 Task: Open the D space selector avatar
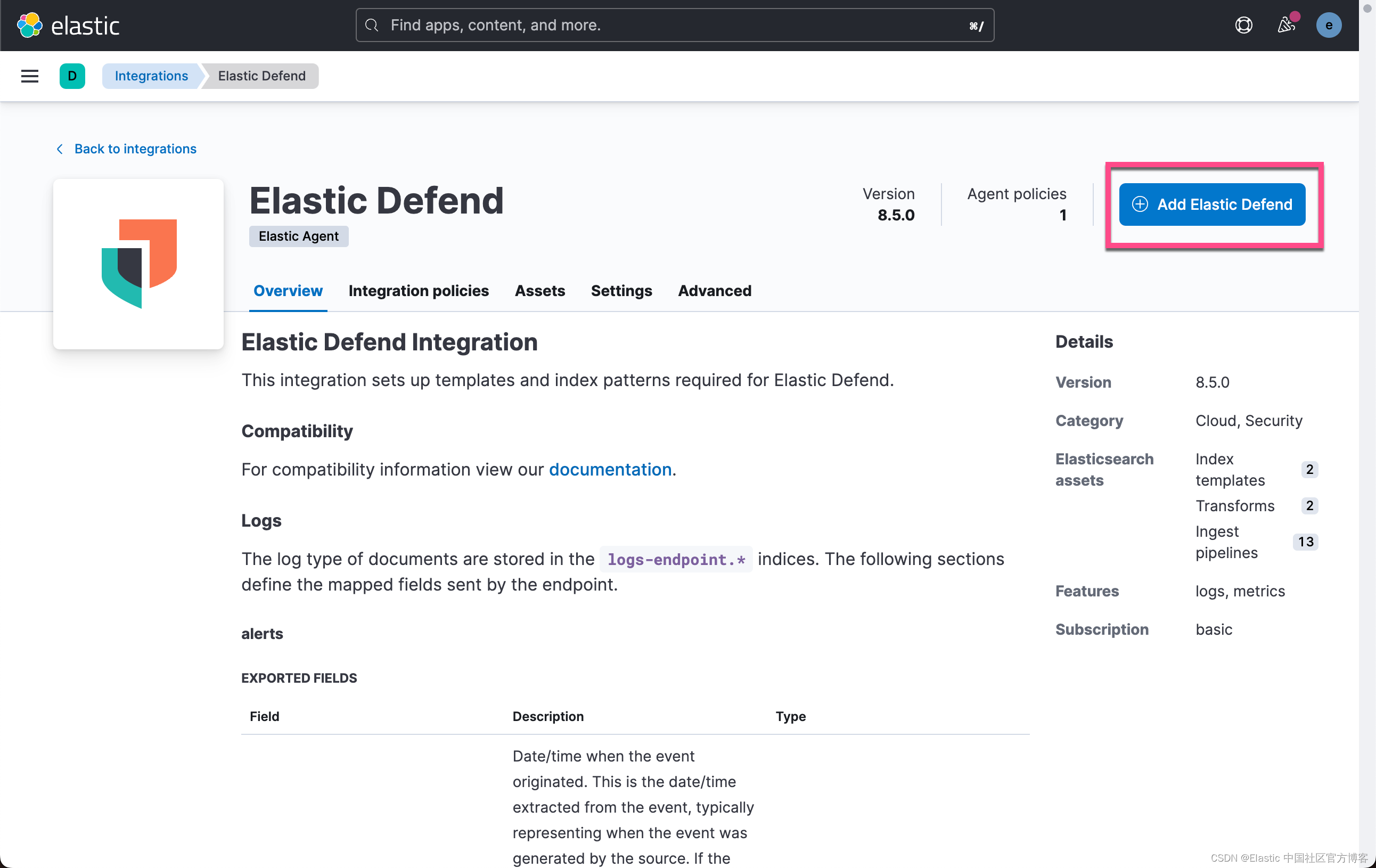72,76
